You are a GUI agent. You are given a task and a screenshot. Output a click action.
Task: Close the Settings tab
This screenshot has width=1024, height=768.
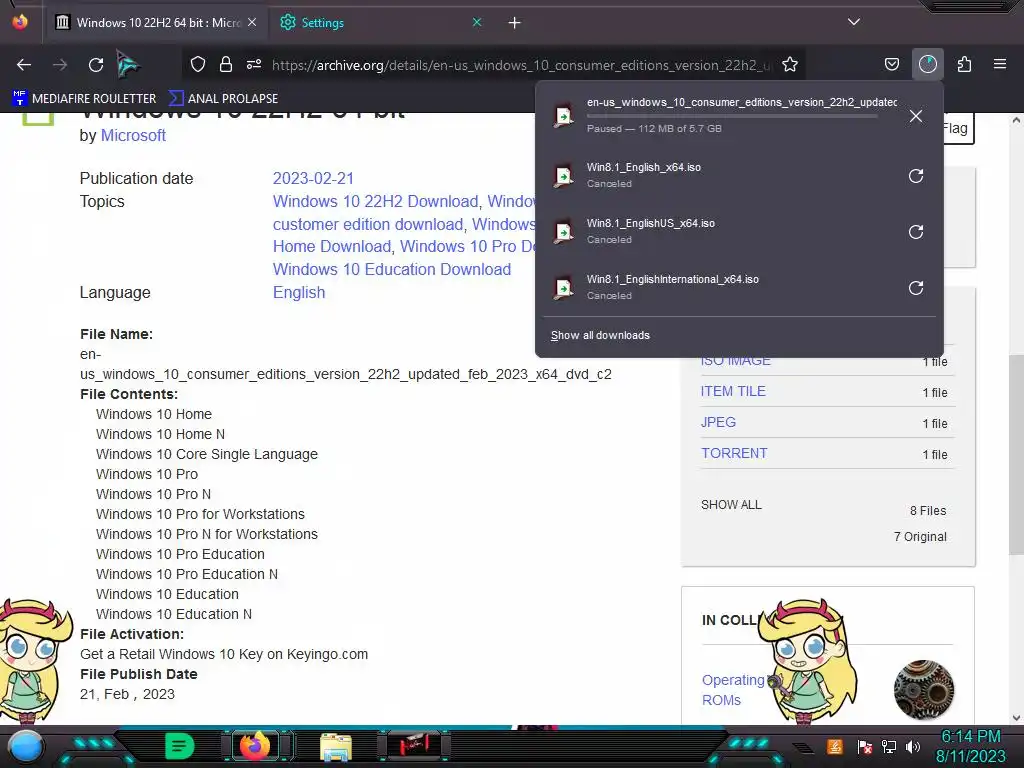[x=477, y=22]
